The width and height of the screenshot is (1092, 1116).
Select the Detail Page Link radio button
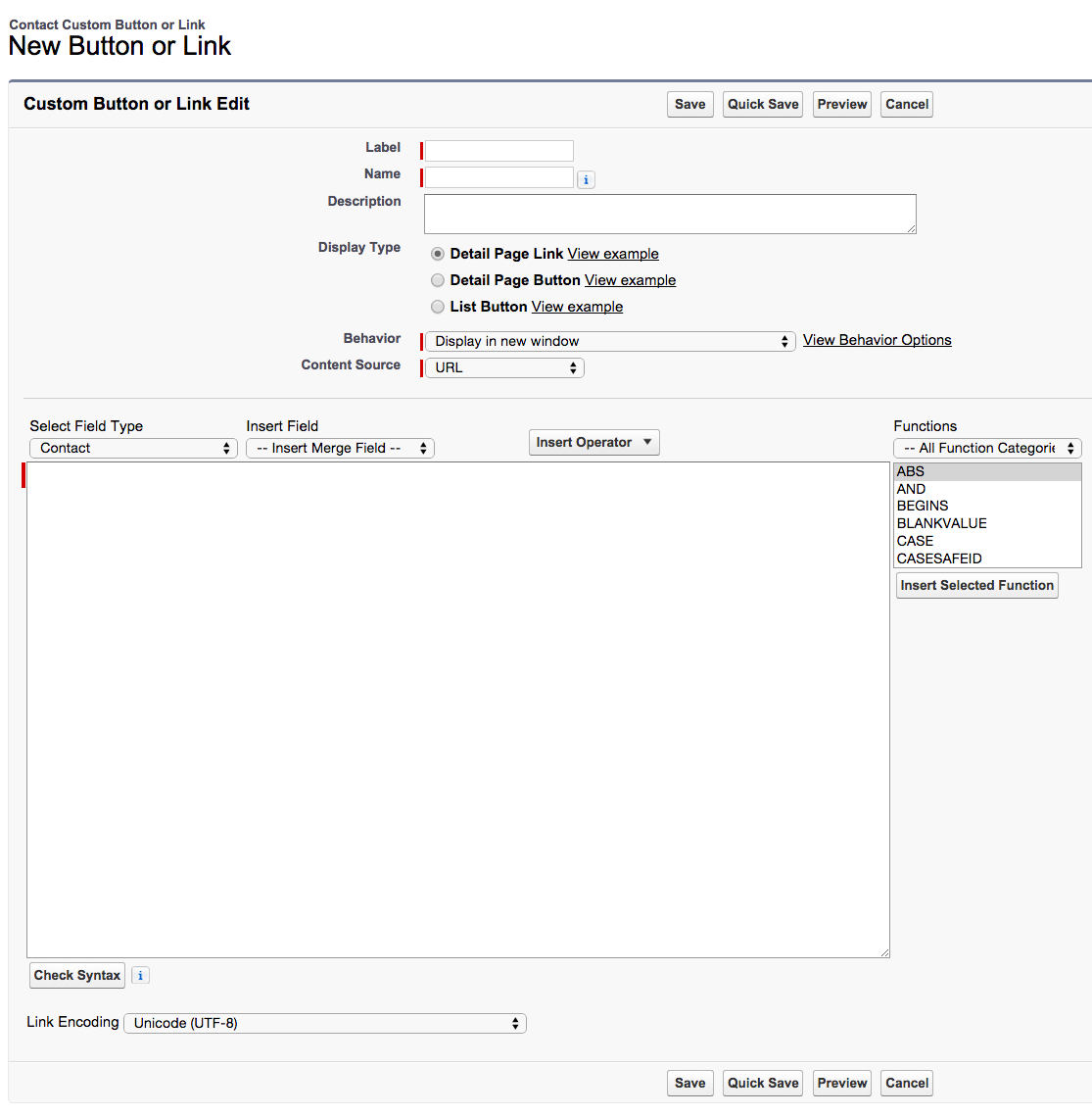click(x=438, y=254)
